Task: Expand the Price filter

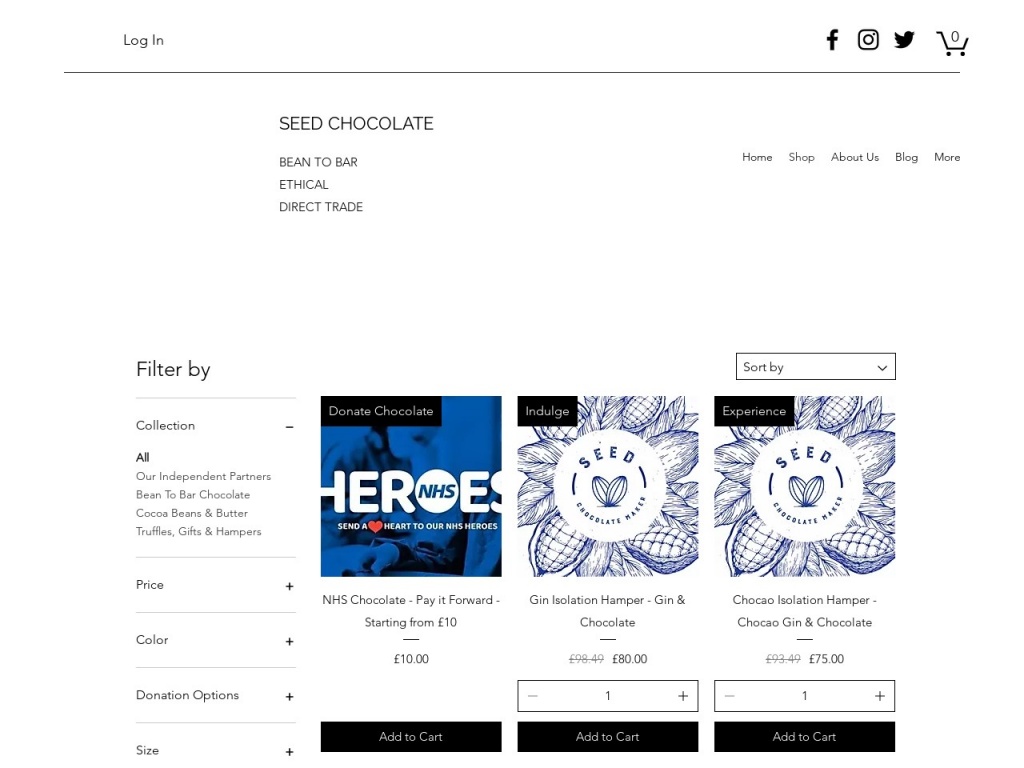Action: tap(289, 586)
